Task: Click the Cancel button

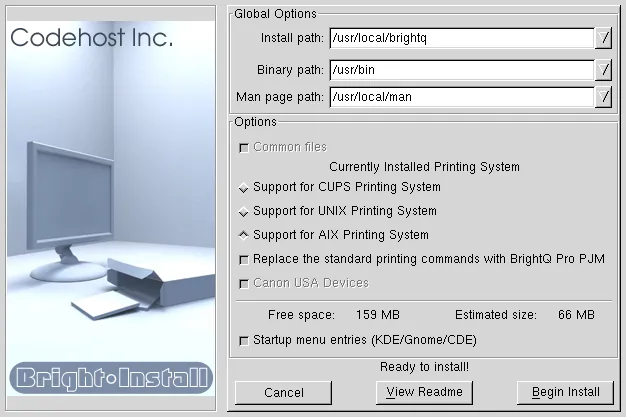Action: click(283, 393)
